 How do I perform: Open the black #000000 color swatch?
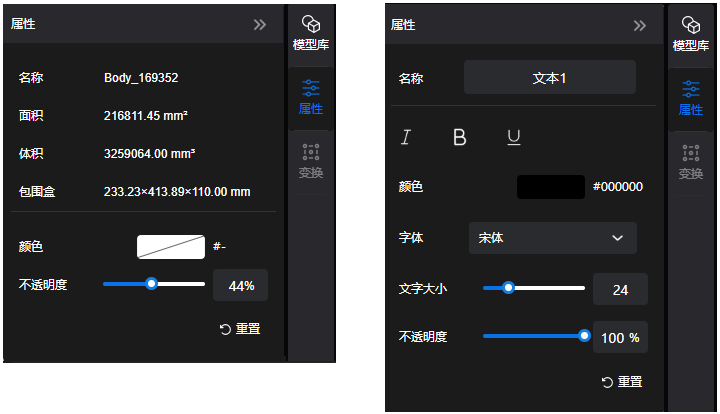(551, 187)
